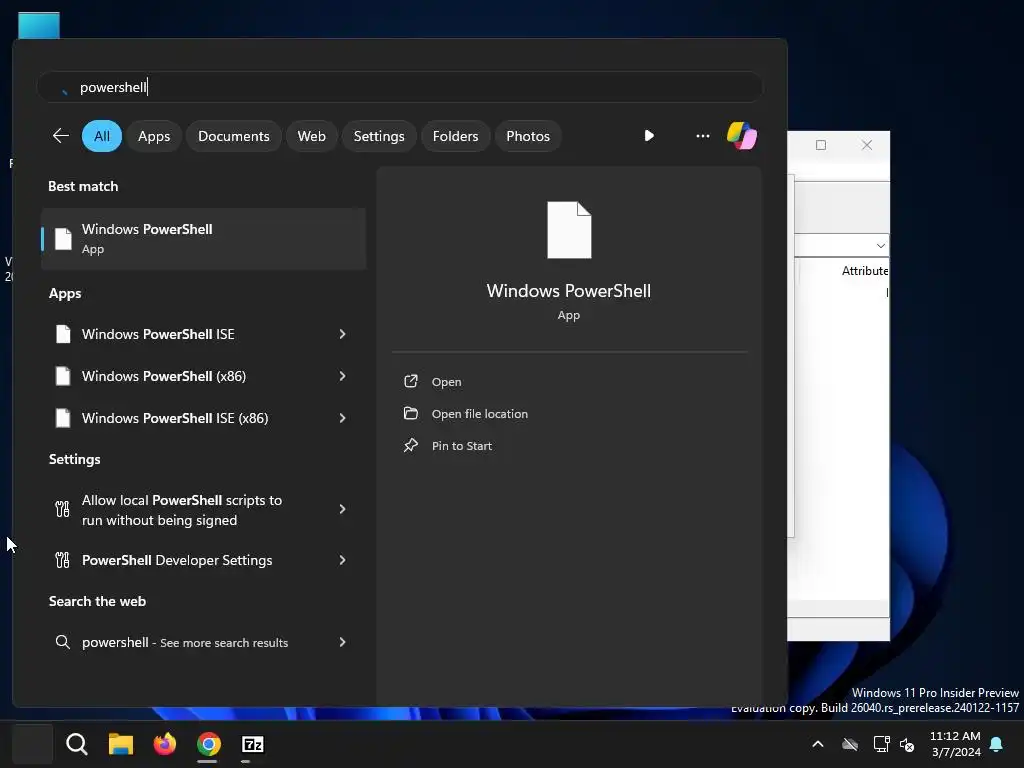Select Allow local PowerShell scripts setting text

coord(182,510)
